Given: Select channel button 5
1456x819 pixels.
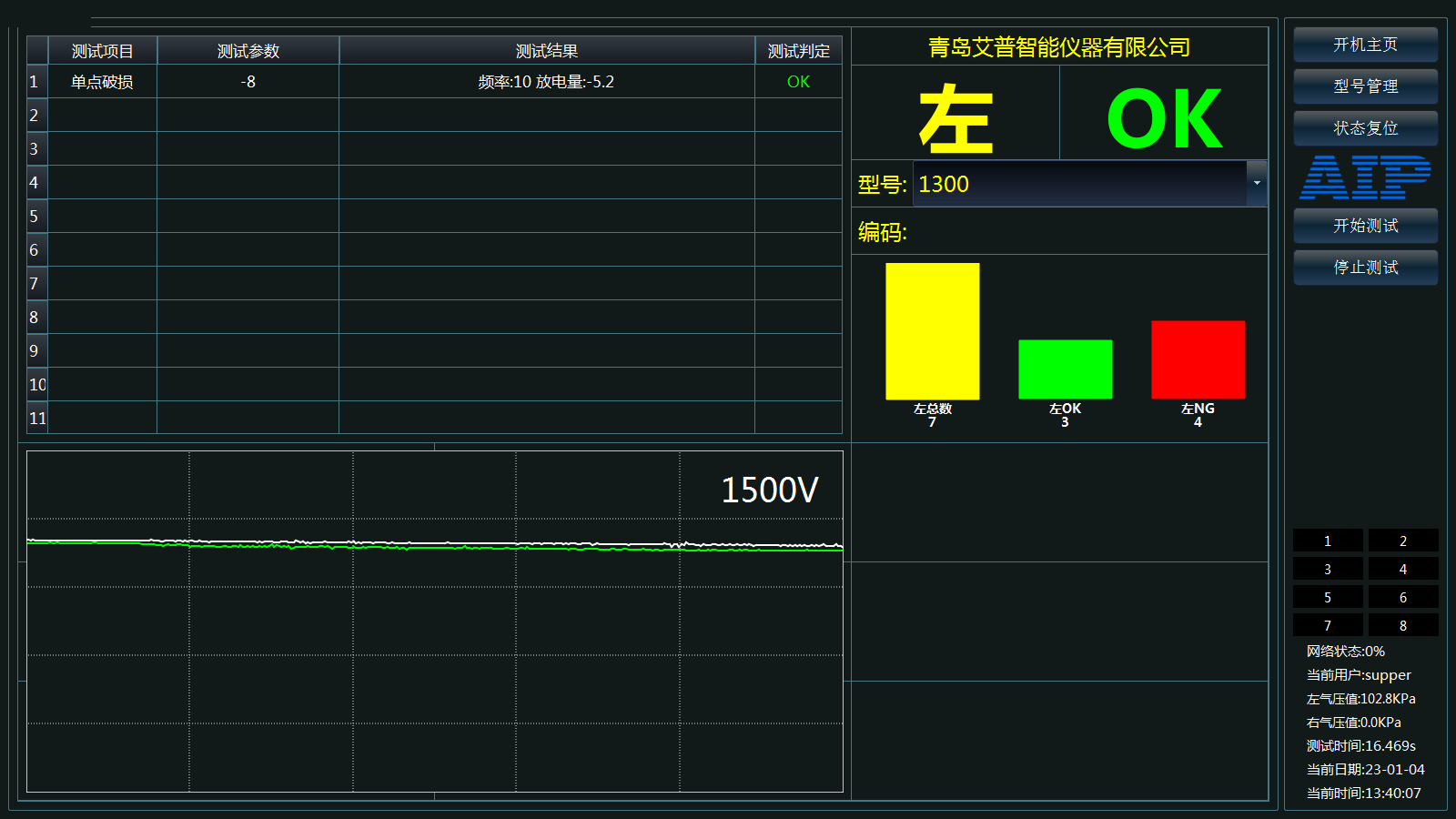Looking at the screenshot, I should click(x=1328, y=597).
